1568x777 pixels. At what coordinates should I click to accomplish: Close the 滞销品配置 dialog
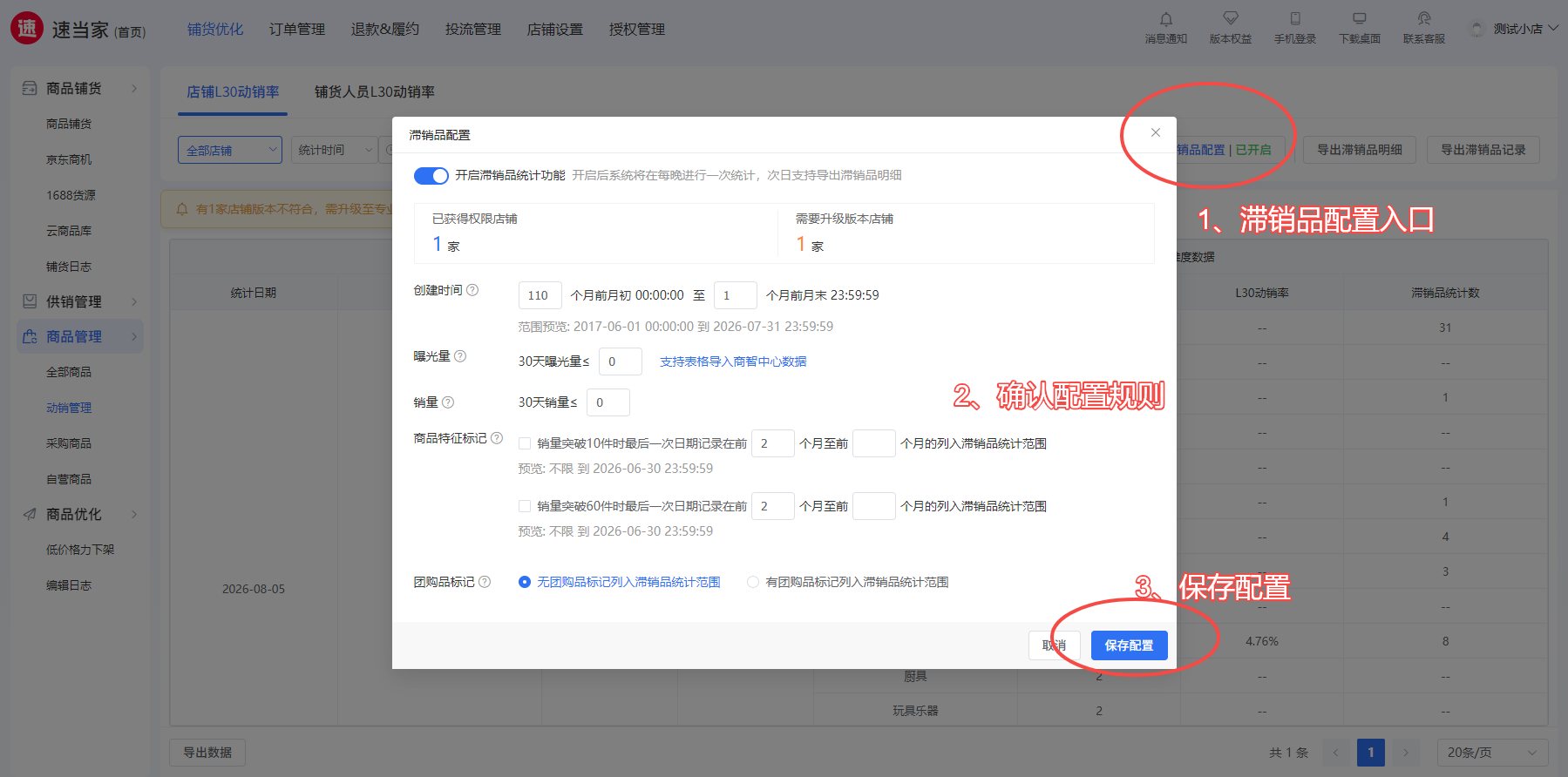tap(1156, 132)
